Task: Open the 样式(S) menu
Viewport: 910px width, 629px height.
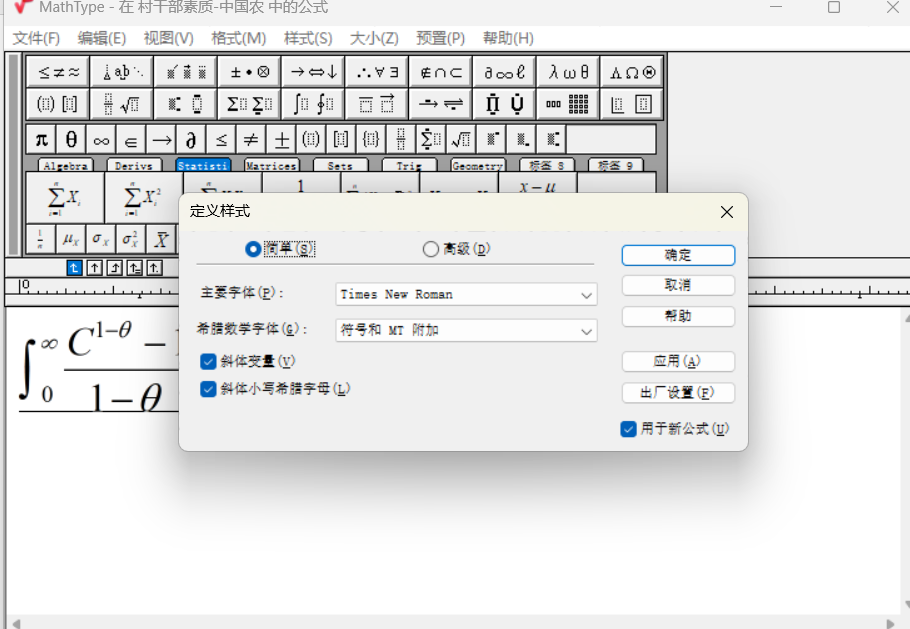Action: click(x=308, y=38)
